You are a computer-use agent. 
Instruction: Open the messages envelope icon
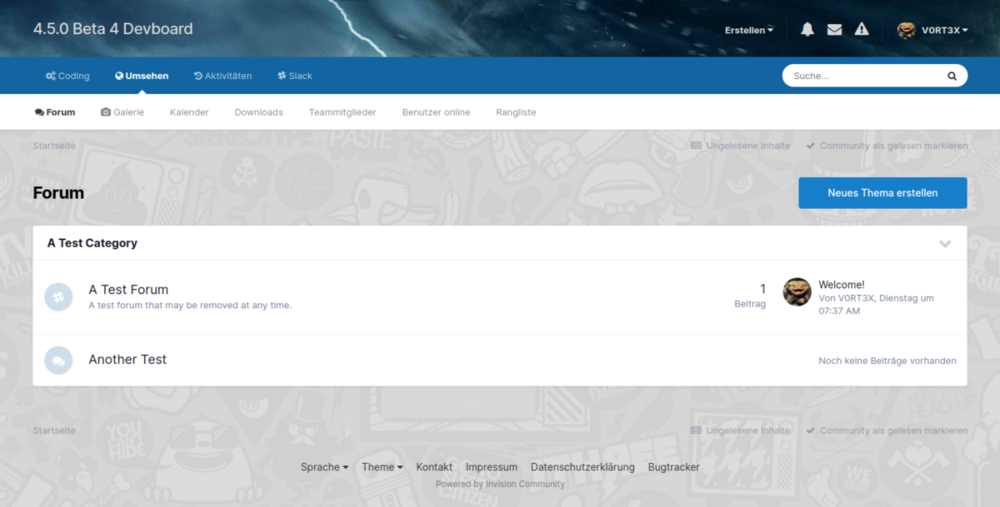[x=834, y=30]
